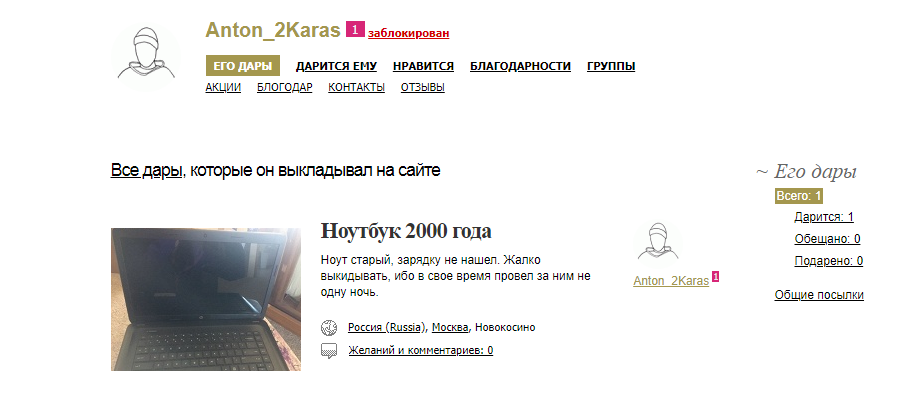Viewport: 924px width, 419px height.
Task: Go to the НРАВИТСЯ tab
Action: 423,67
